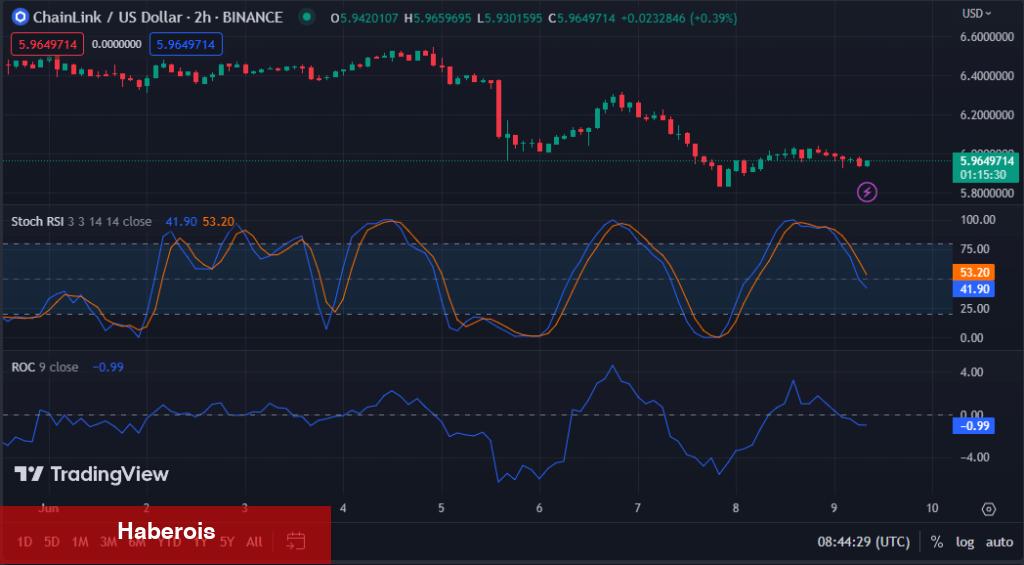The image size is (1024, 565).
Task: Select the All time range
Action: (254, 541)
